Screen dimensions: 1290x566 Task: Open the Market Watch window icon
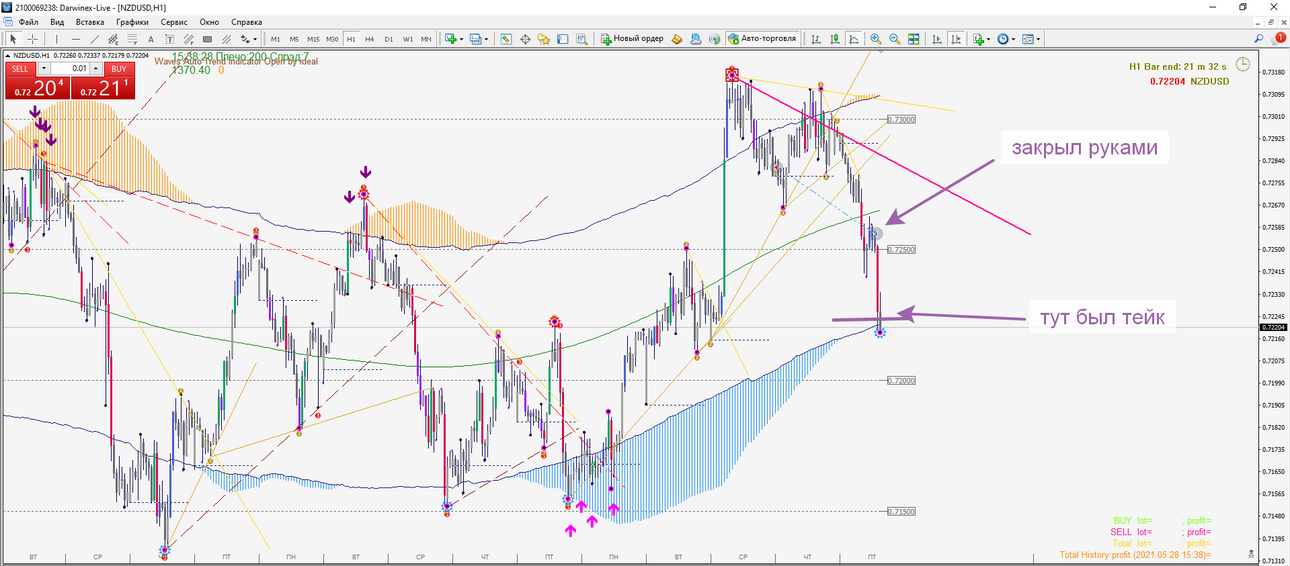click(x=506, y=39)
